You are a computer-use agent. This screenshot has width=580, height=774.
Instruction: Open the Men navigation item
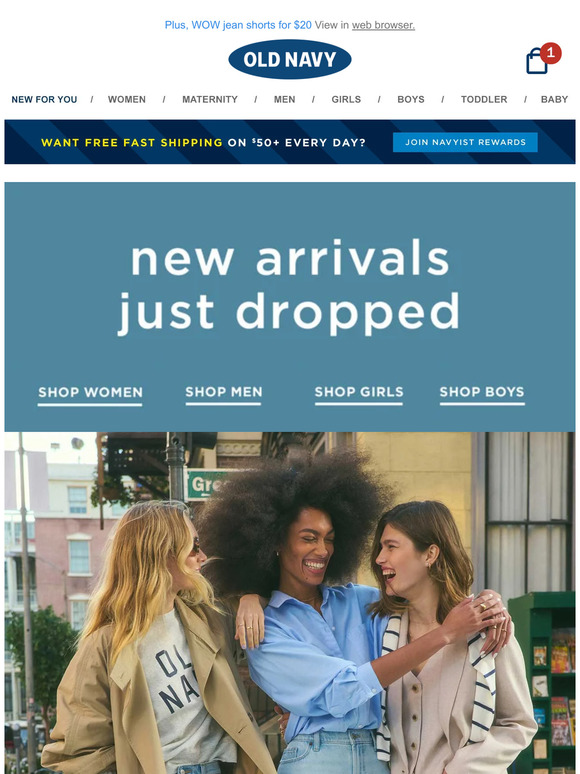click(284, 99)
